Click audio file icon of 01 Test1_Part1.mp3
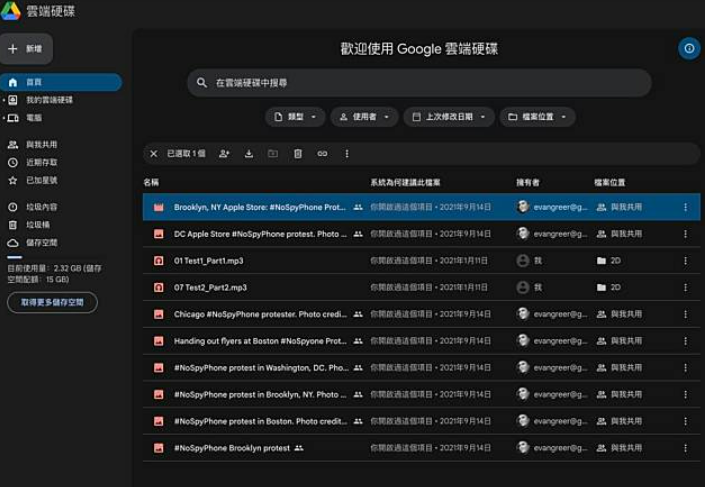Image resolution: width=705 pixels, height=487 pixels. coord(158,261)
